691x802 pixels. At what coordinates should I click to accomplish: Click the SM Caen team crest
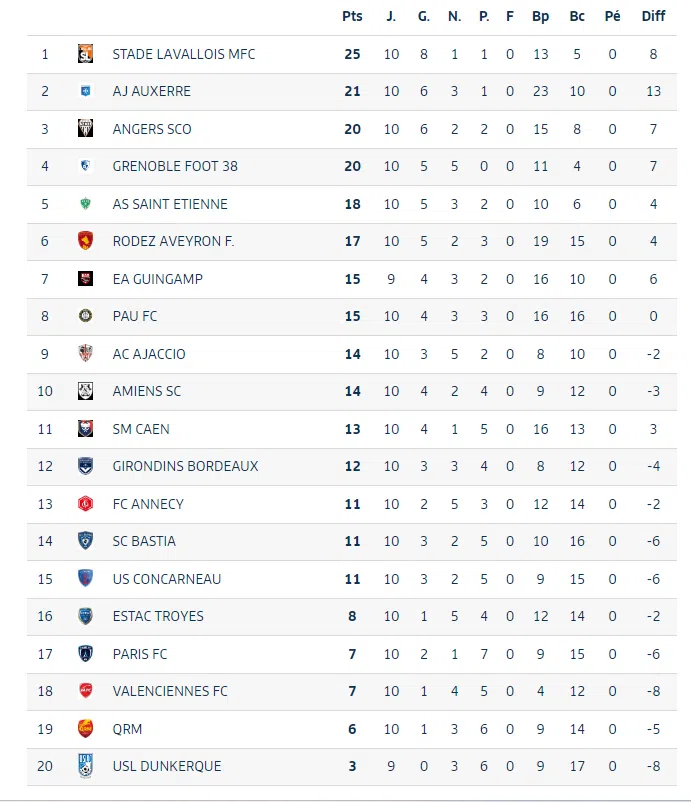coord(86,429)
